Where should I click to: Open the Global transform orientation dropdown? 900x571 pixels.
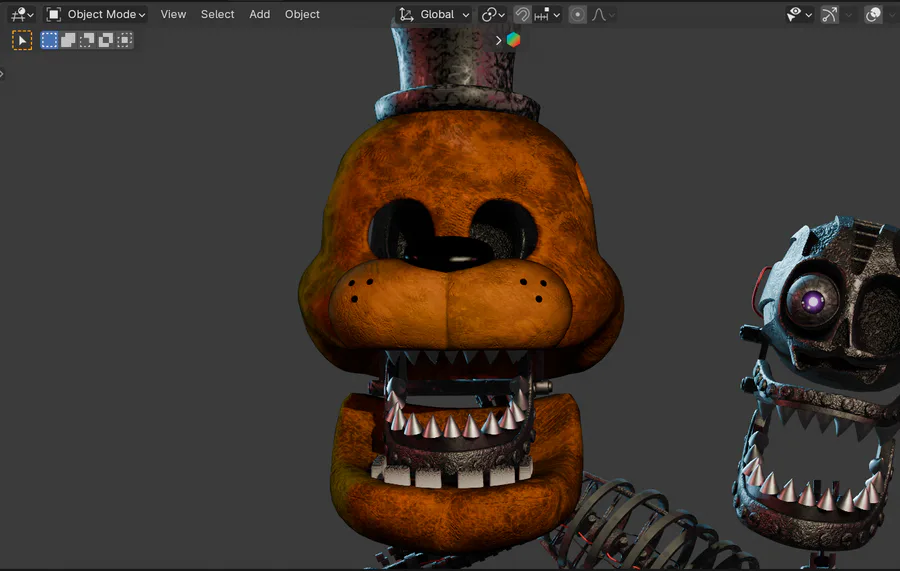click(x=434, y=14)
